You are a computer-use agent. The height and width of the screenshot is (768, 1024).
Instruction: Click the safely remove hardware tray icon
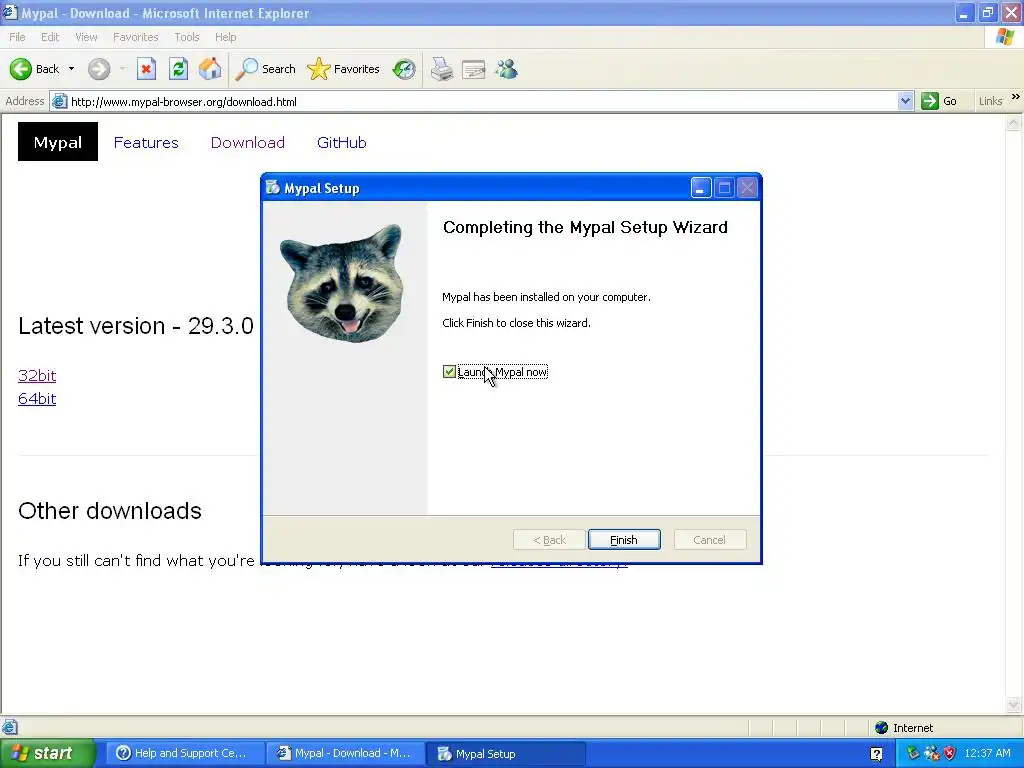(913, 754)
